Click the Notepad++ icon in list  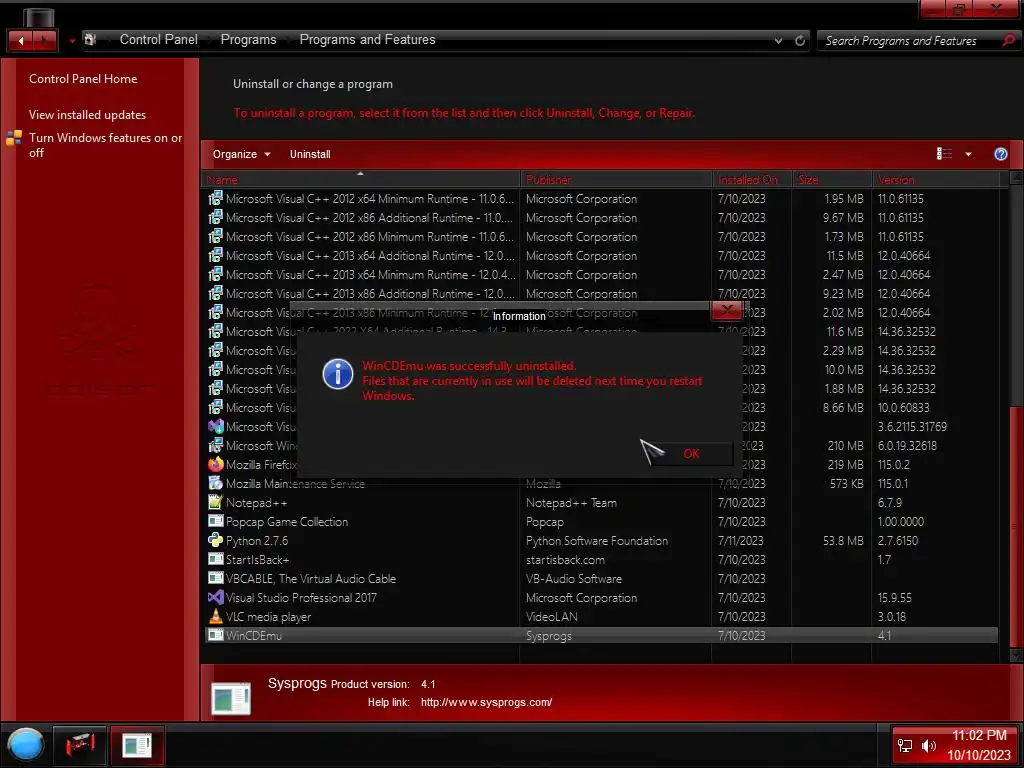(x=216, y=502)
